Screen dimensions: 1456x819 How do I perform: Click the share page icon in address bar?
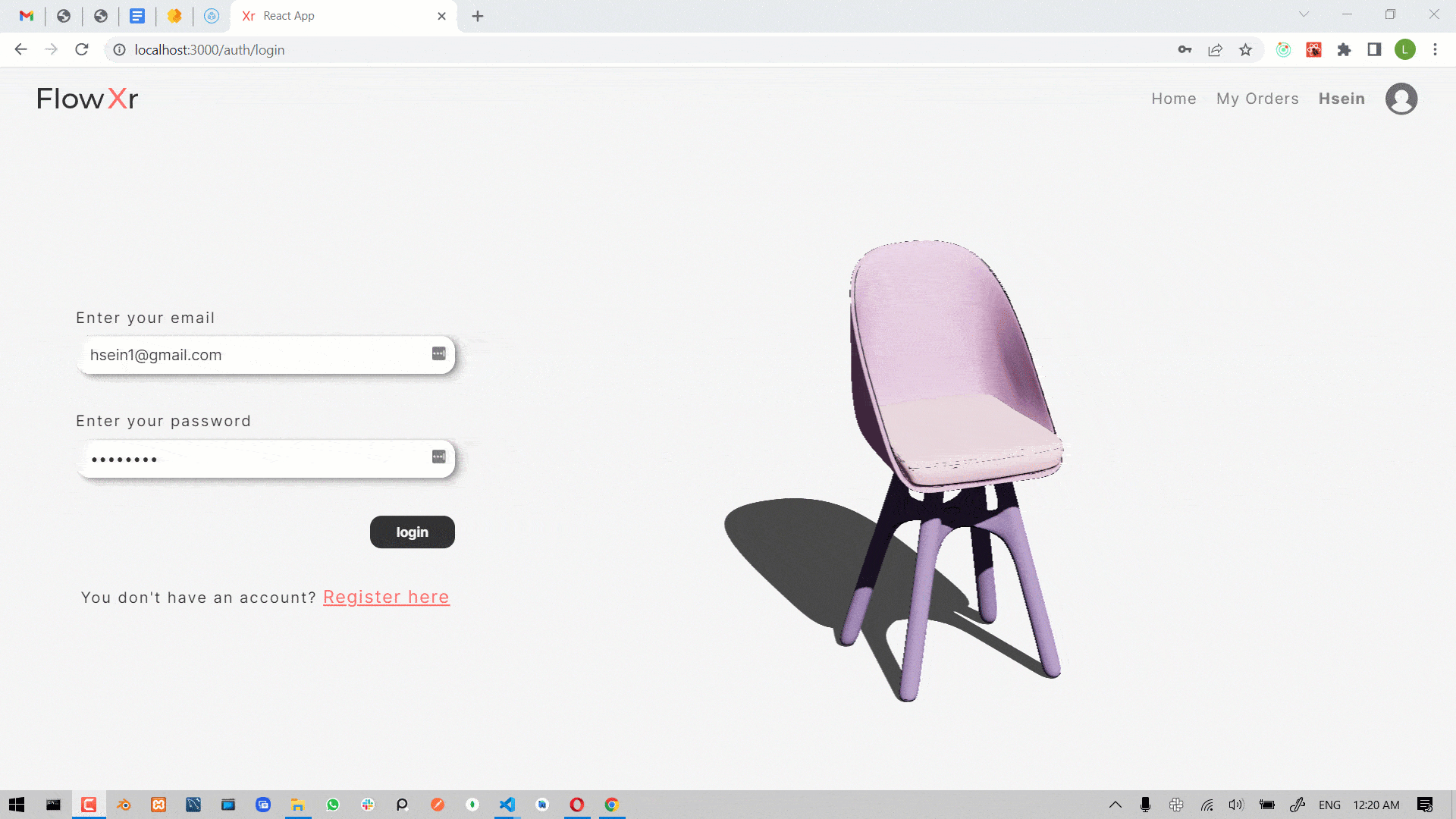(1215, 50)
